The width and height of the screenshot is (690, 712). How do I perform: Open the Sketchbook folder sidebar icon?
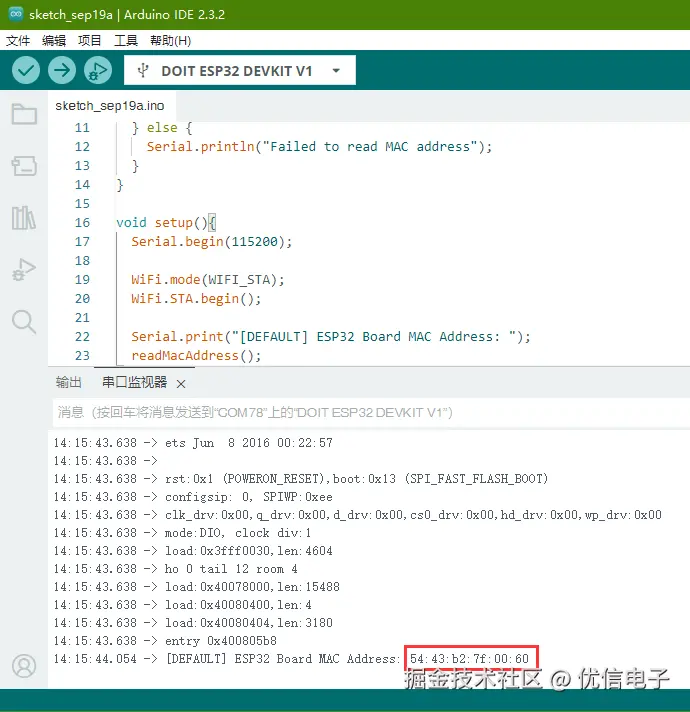(24, 114)
